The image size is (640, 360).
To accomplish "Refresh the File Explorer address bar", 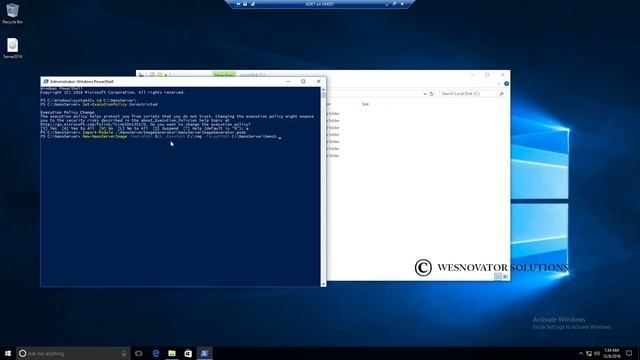I will point(431,94).
